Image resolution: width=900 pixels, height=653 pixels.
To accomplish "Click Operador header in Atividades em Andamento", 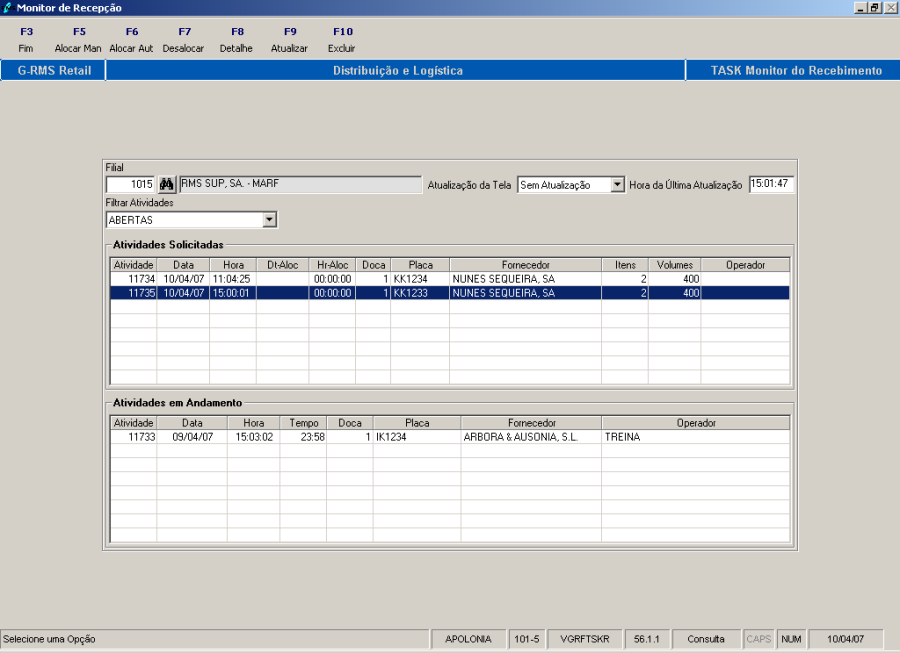I will (x=696, y=422).
